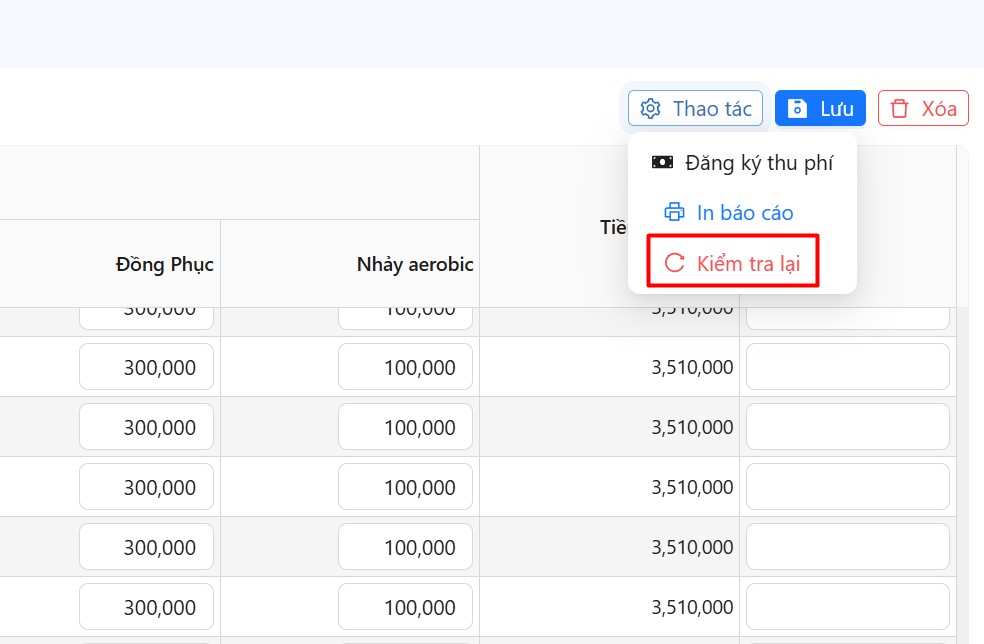Image resolution: width=984 pixels, height=644 pixels.
Task: Click the Nhảy aerobic column header
Action: coord(414,264)
